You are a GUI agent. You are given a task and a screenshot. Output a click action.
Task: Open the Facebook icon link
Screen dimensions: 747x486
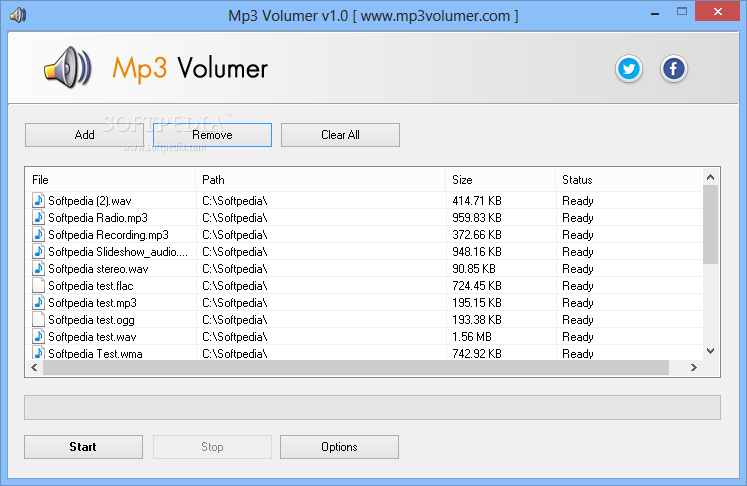(673, 69)
